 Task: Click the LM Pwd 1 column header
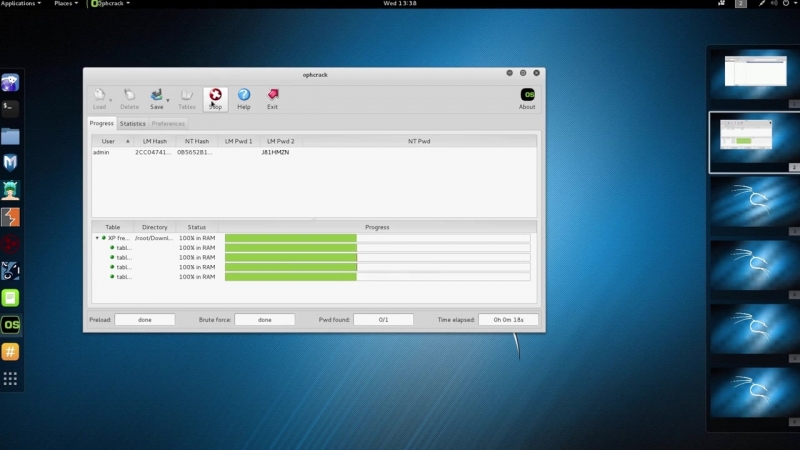point(239,141)
